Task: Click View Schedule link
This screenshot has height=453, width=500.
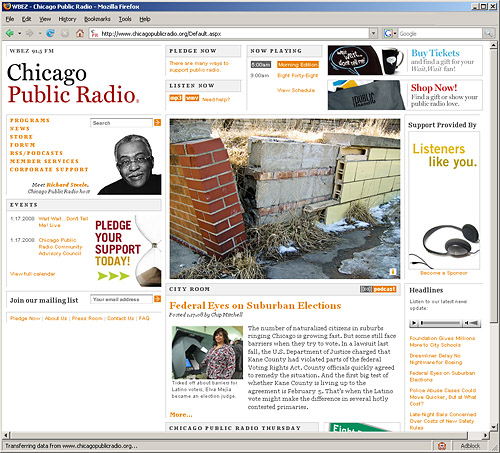Action: [296, 90]
